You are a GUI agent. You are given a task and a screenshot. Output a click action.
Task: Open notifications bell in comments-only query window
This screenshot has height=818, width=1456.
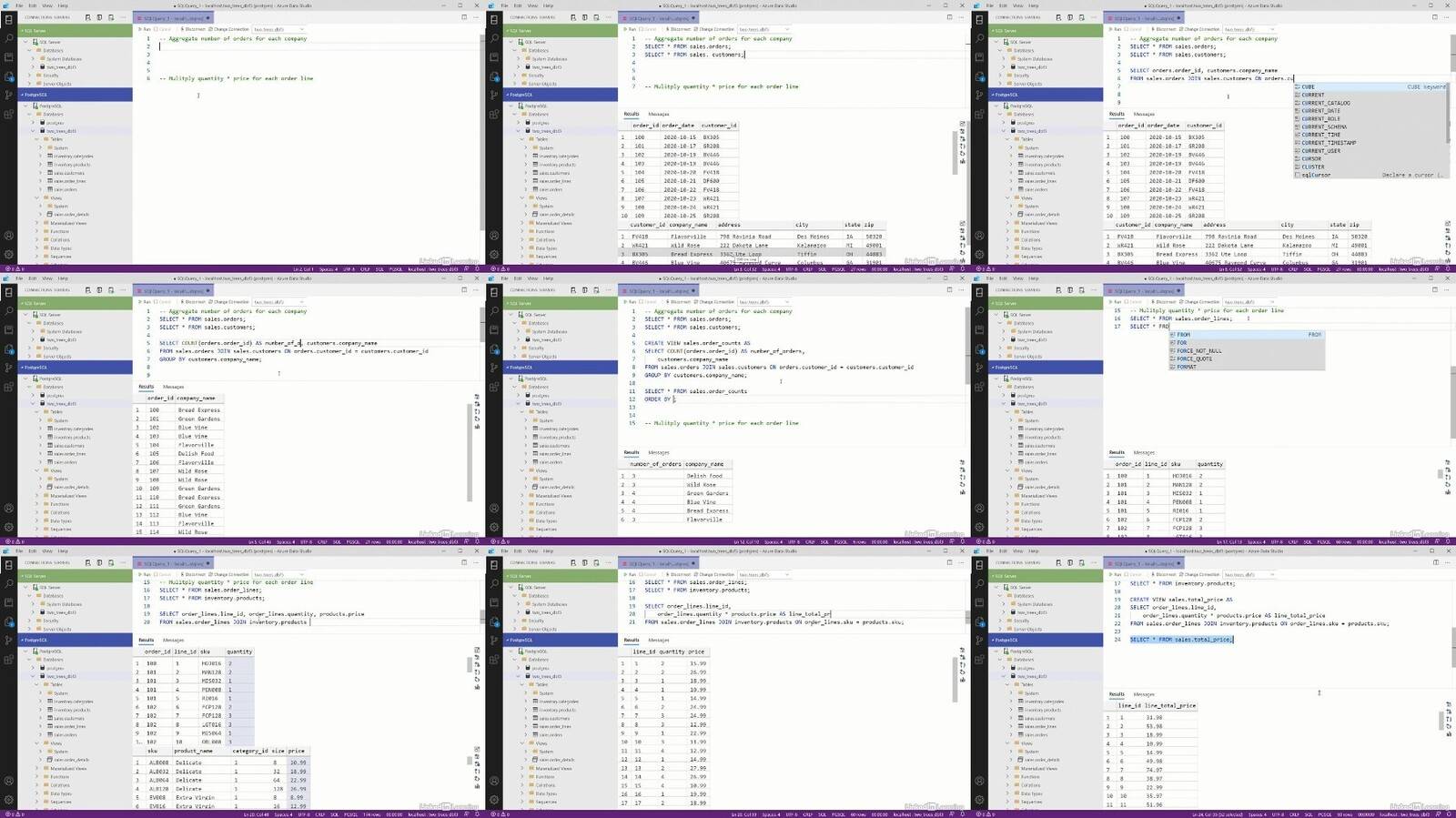click(479, 268)
